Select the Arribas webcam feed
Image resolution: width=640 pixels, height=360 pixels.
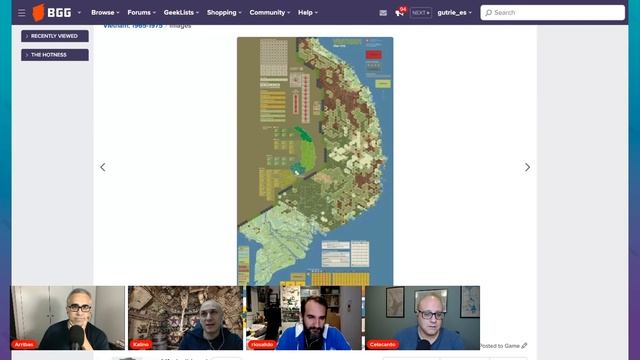point(68,318)
